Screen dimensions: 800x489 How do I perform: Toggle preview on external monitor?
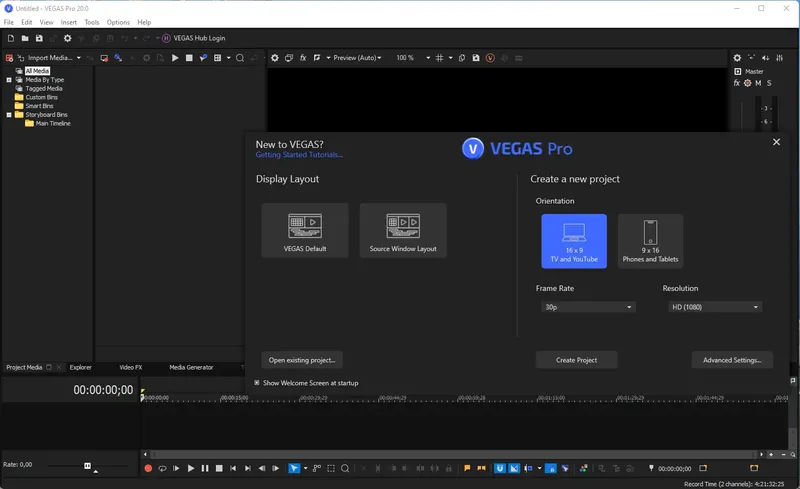(x=289, y=58)
